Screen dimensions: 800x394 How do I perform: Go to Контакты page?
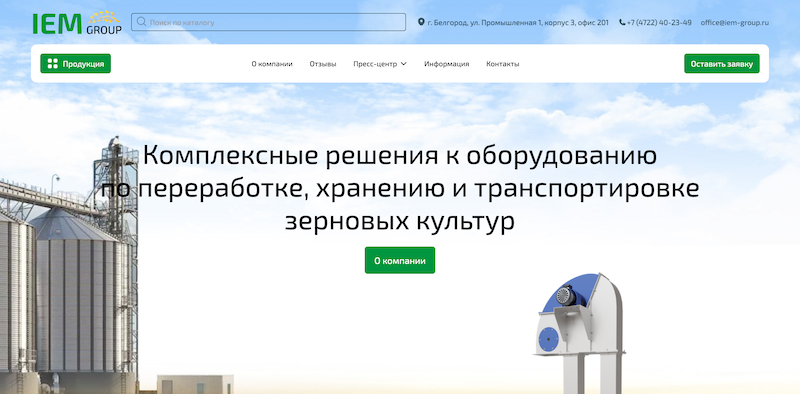pos(503,64)
